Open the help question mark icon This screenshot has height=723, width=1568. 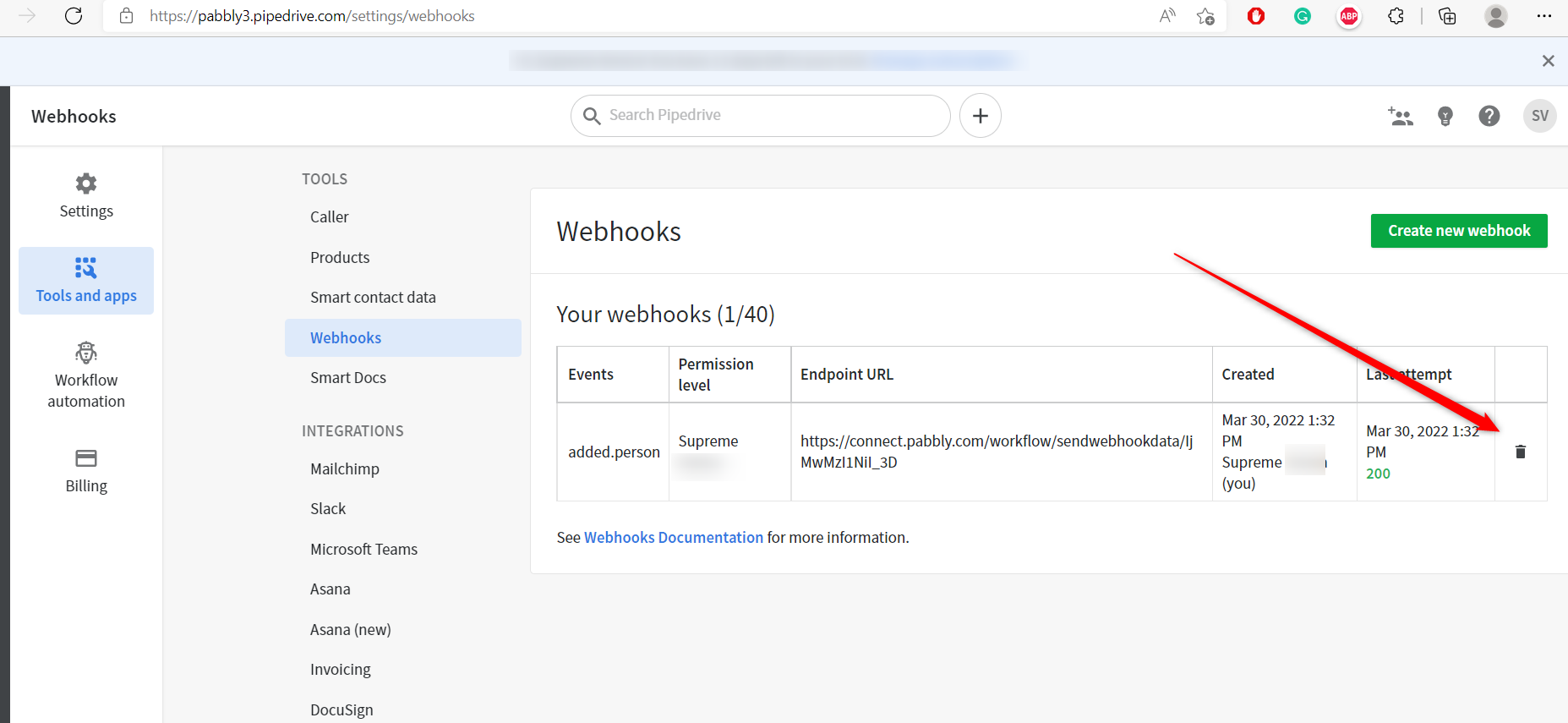point(1489,116)
